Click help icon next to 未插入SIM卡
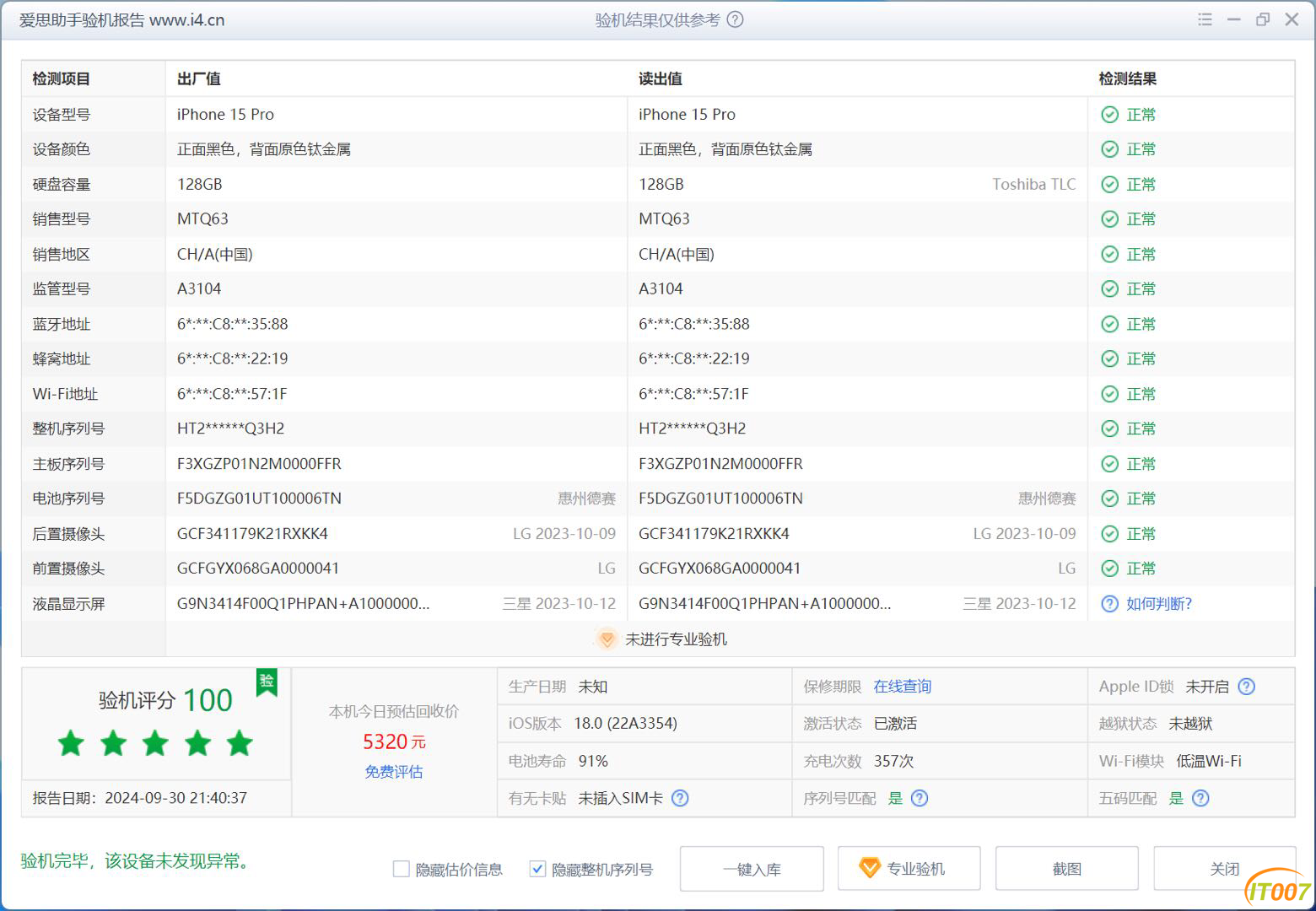1316x911 pixels. (x=680, y=798)
